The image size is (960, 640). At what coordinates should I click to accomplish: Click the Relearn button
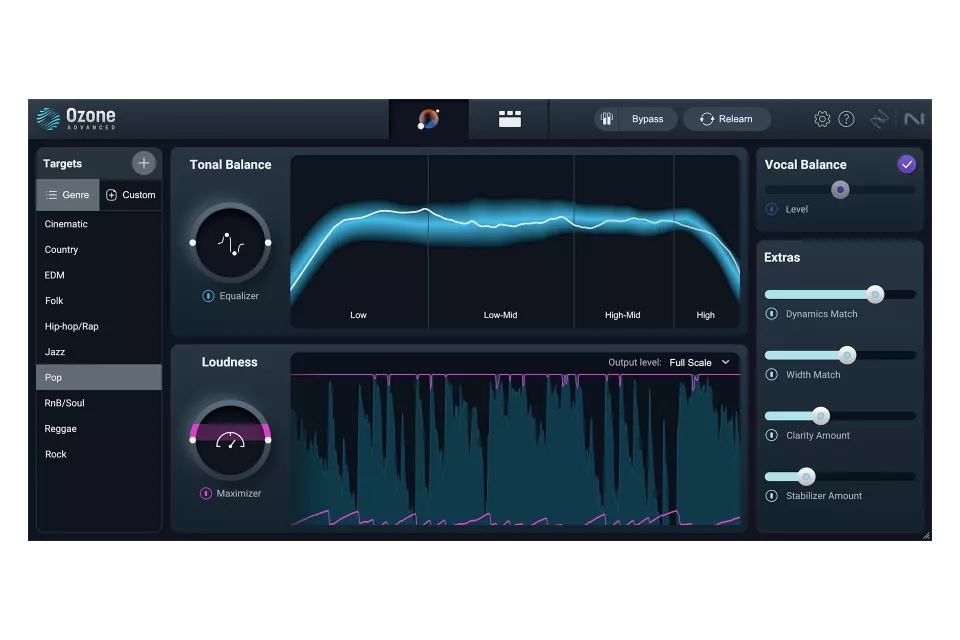click(x=727, y=119)
